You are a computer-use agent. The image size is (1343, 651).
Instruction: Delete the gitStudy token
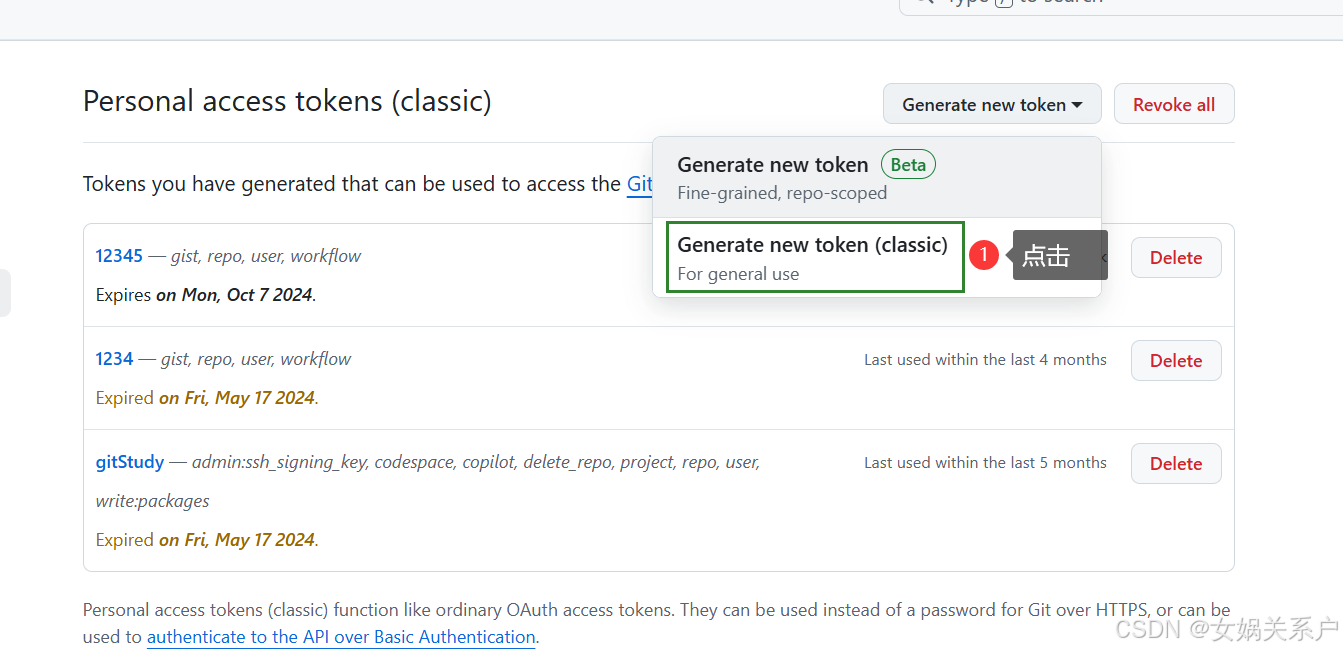click(1176, 463)
